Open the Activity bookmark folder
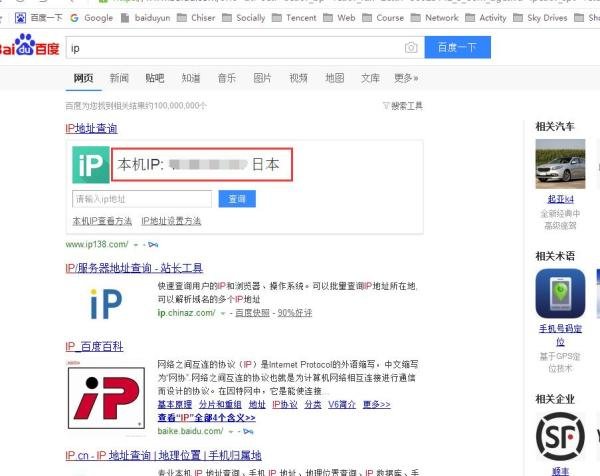Image resolution: width=600 pixels, height=476 pixels. [486, 18]
